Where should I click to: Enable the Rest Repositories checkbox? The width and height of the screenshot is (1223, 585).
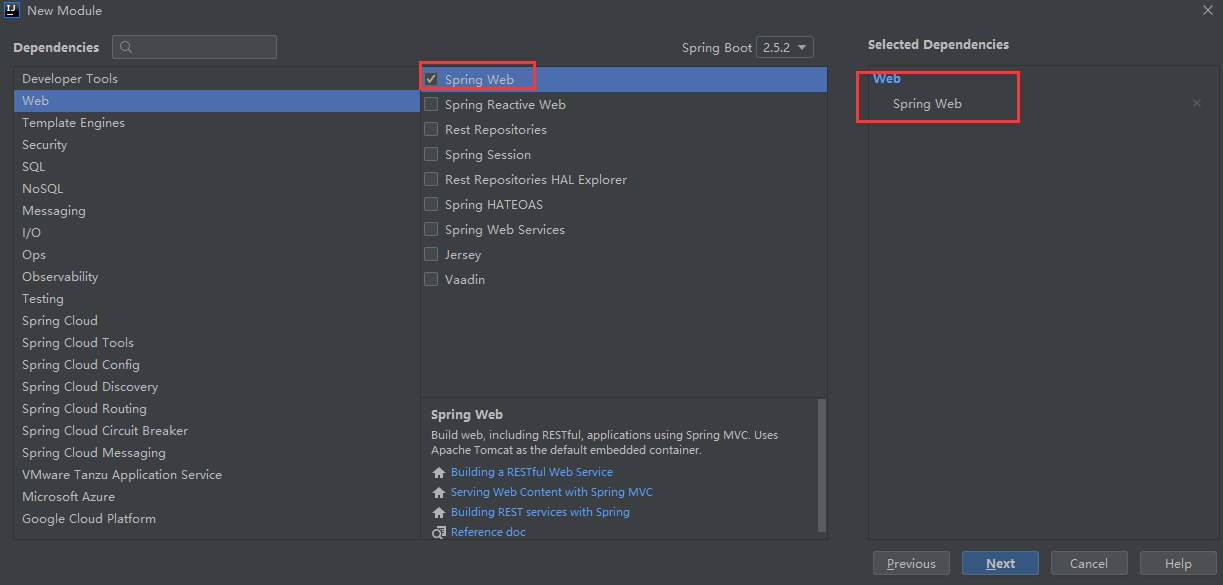point(431,129)
